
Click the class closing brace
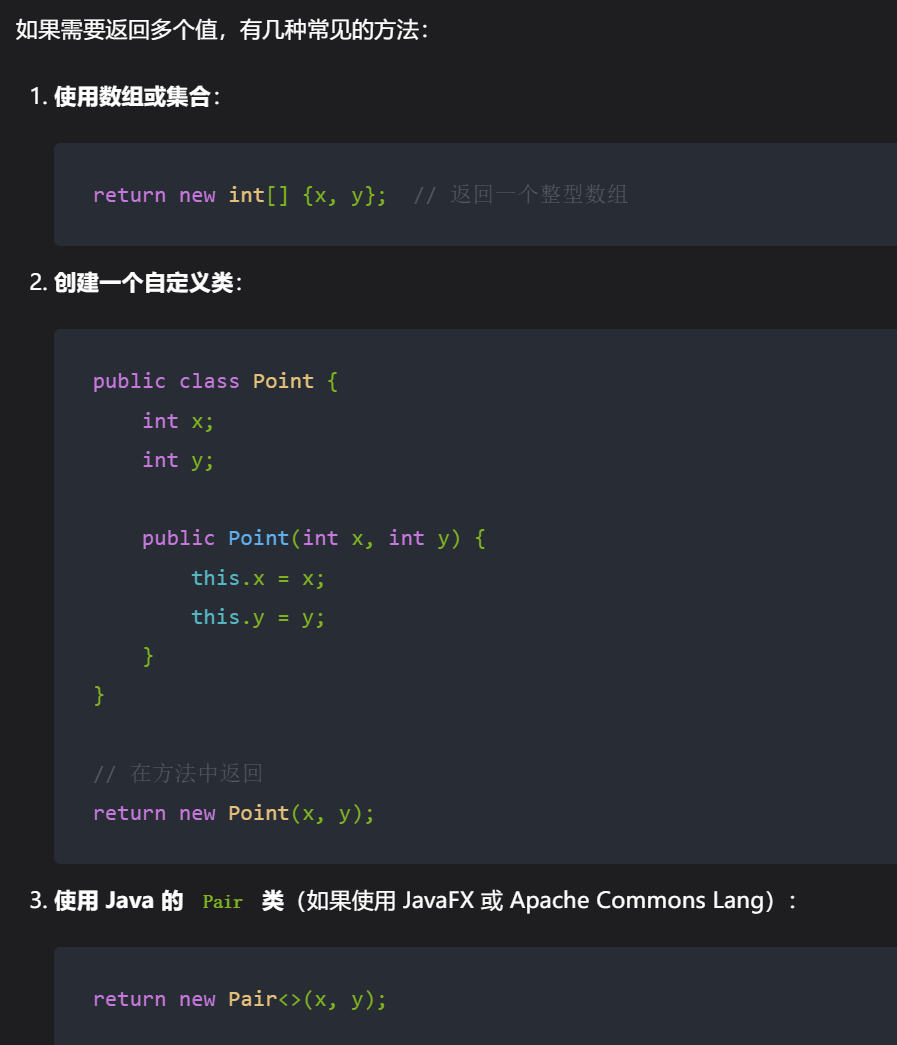pos(99,695)
